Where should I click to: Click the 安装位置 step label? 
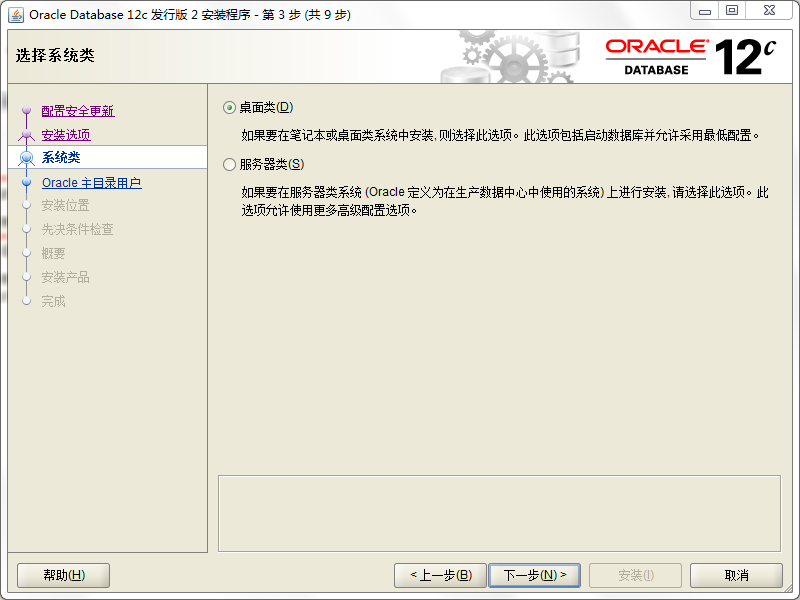click(x=65, y=206)
